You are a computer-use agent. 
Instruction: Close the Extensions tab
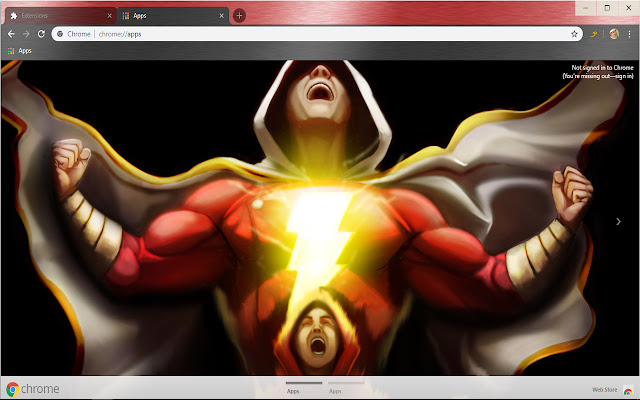coord(109,16)
